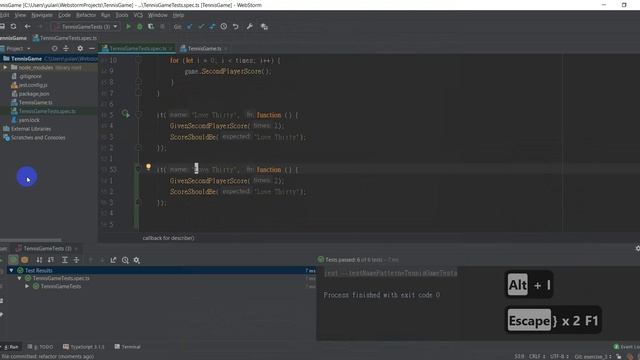Collapse all test results icon
Viewport: 640px width, 360px height.
76,260
